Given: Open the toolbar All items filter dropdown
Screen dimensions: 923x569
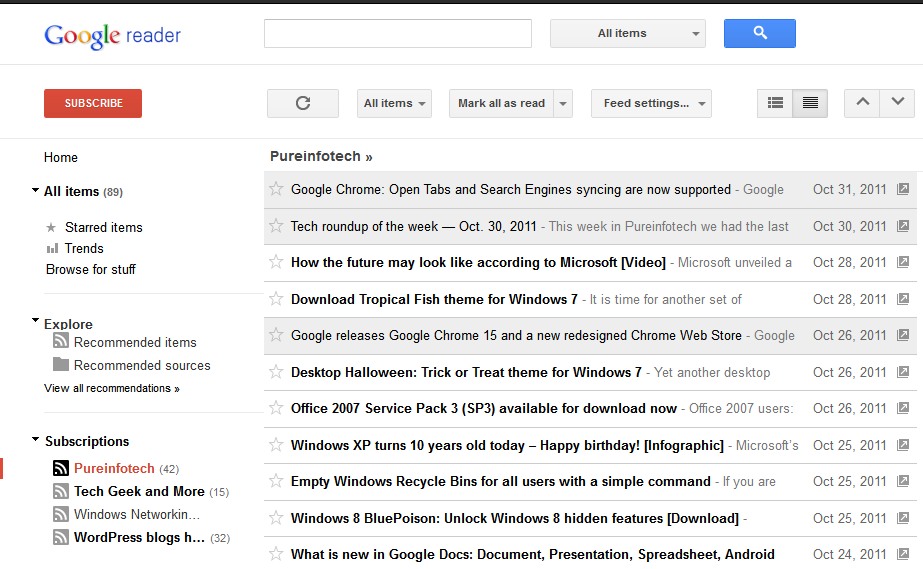Looking at the screenshot, I should click(394, 104).
